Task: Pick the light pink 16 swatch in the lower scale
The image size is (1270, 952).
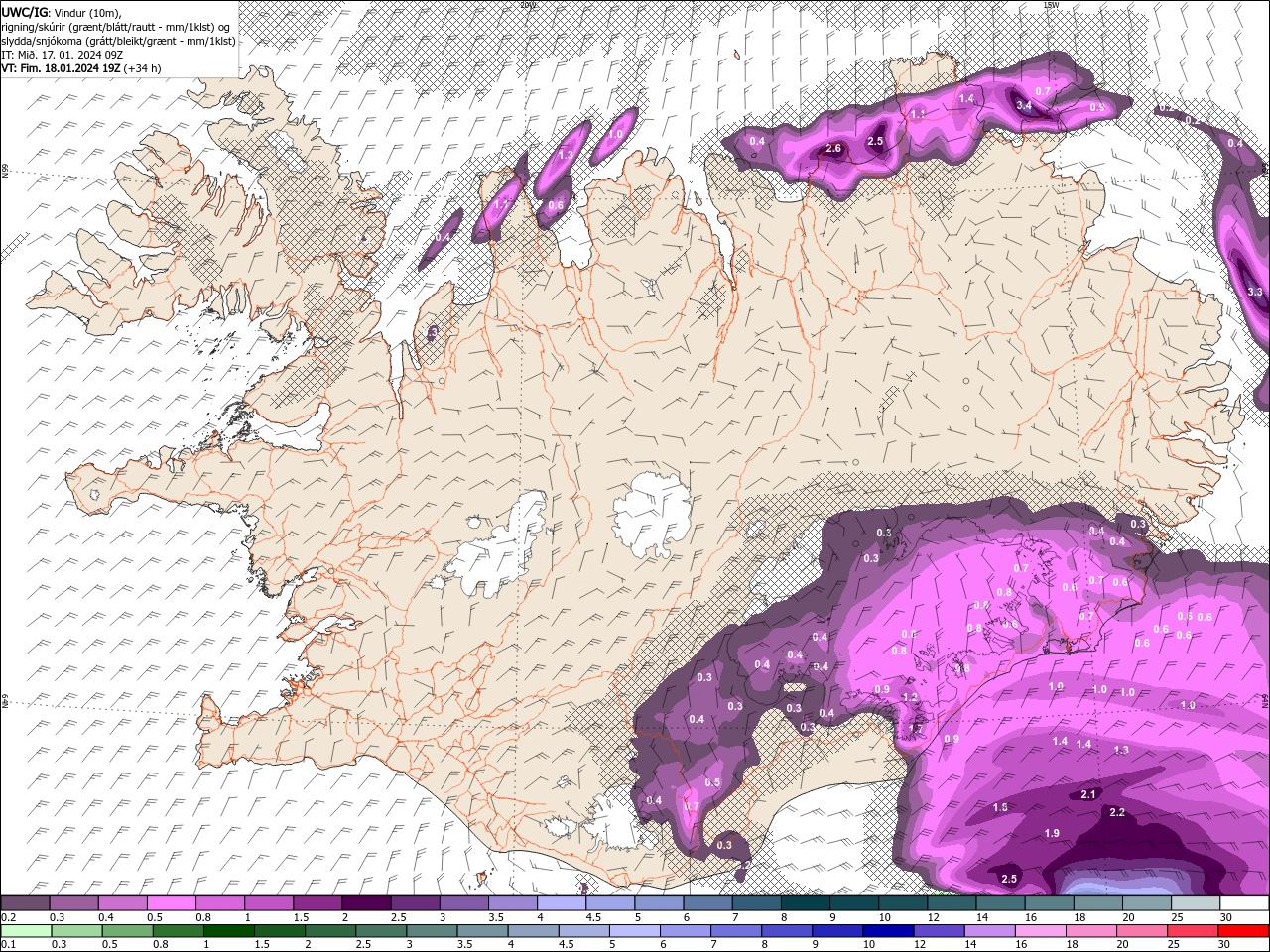Action: pyautogui.click(x=1039, y=931)
